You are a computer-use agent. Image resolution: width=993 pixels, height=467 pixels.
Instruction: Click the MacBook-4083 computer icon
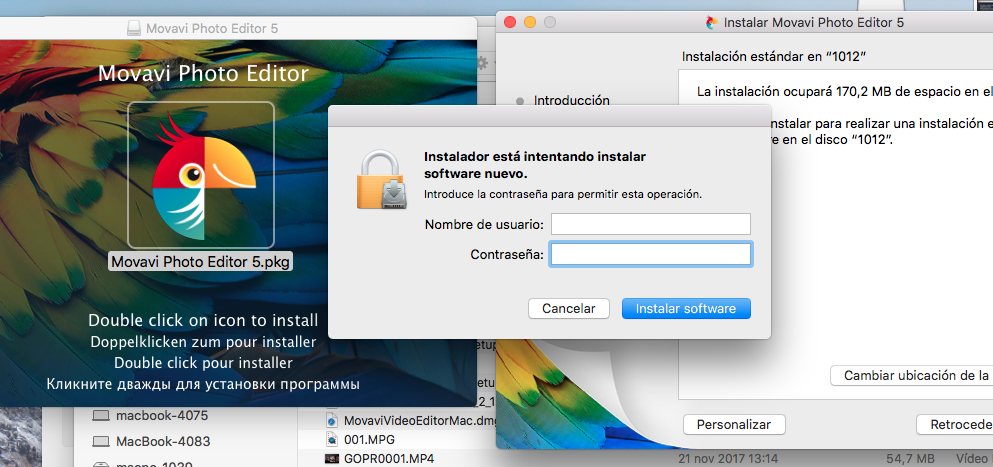pos(101,441)
